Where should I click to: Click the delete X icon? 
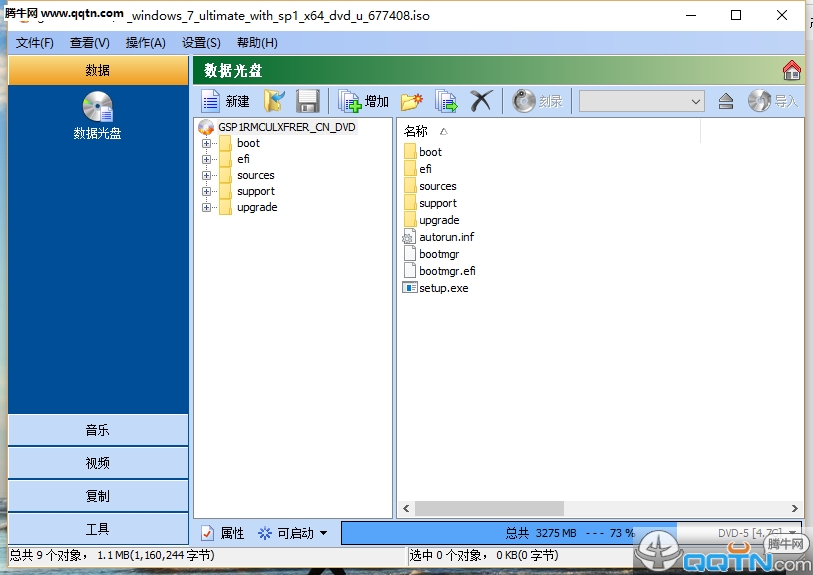481,101
